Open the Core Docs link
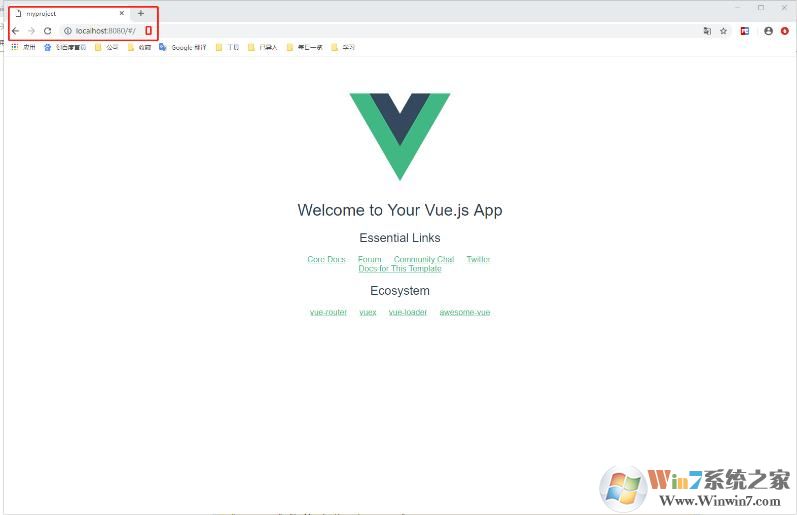 tap(326, 259)
